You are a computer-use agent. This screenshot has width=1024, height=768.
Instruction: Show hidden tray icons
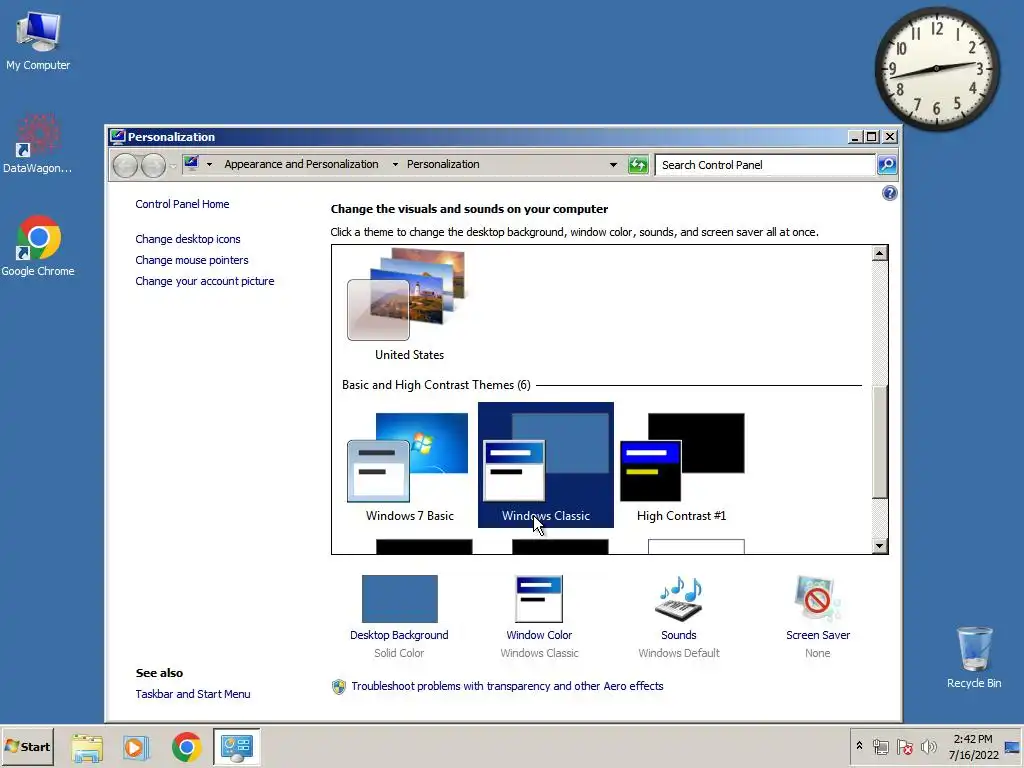(859, 746)
